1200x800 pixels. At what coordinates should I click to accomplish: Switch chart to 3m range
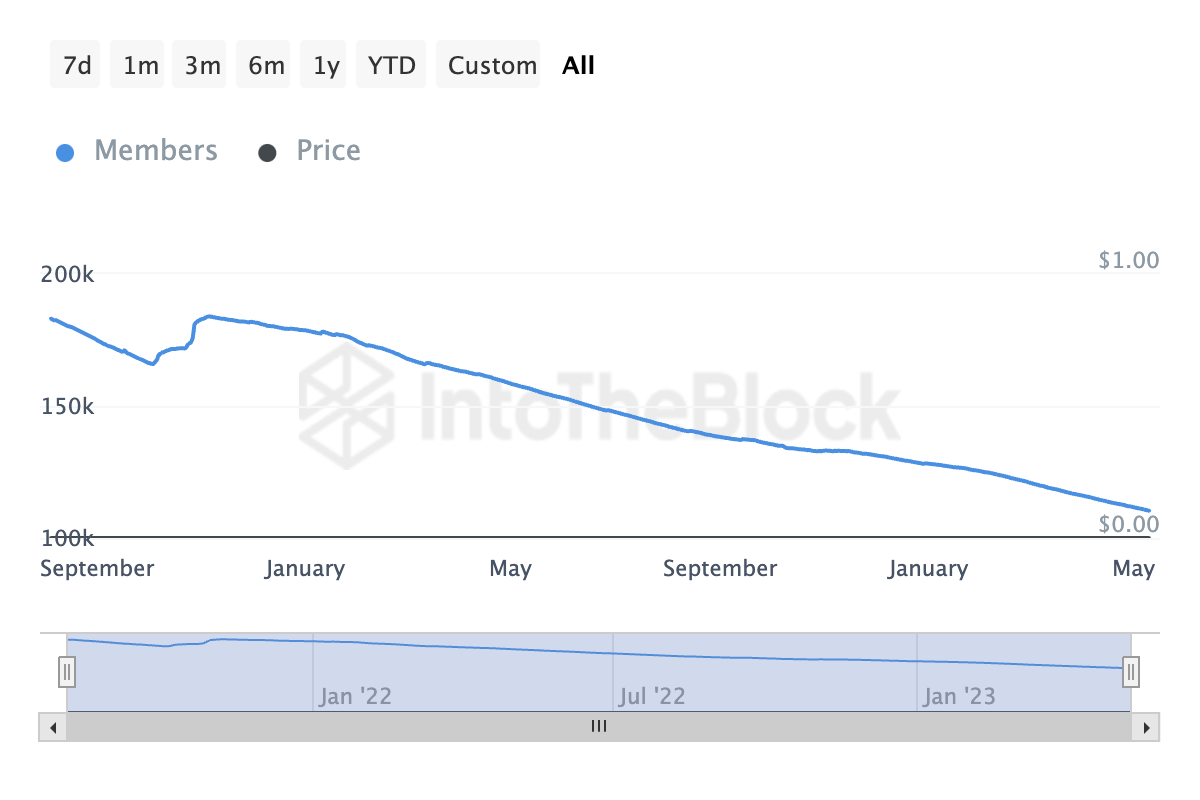point(202,66)
